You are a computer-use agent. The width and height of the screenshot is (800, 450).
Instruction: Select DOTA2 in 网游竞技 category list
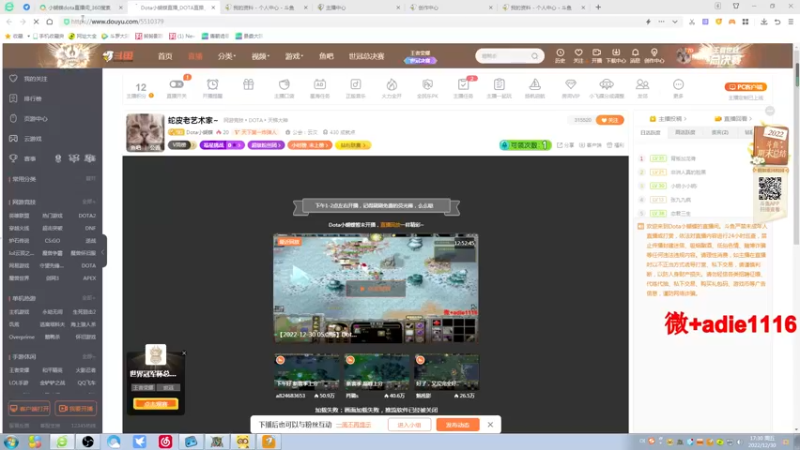coord(87,215)
